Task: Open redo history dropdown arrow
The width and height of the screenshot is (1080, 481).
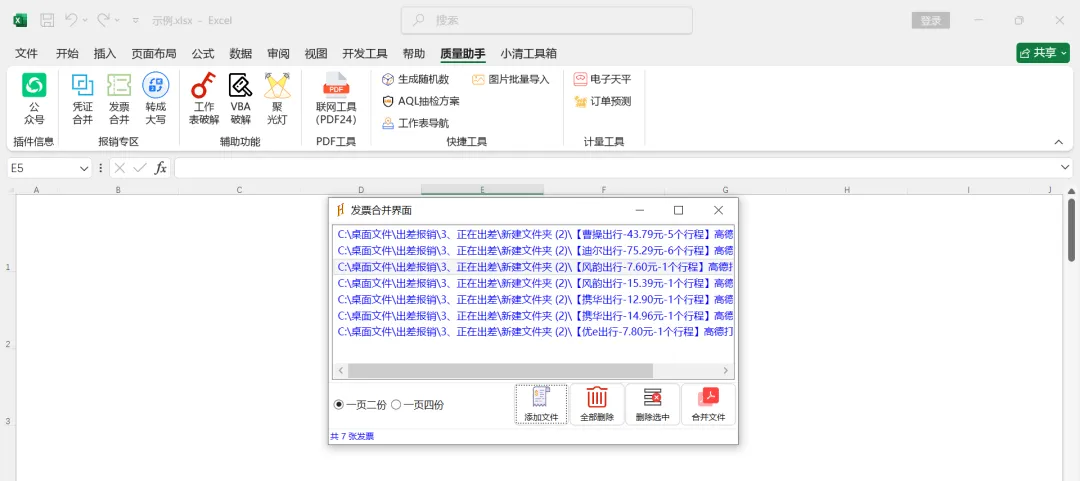Action: coord(118,21)
